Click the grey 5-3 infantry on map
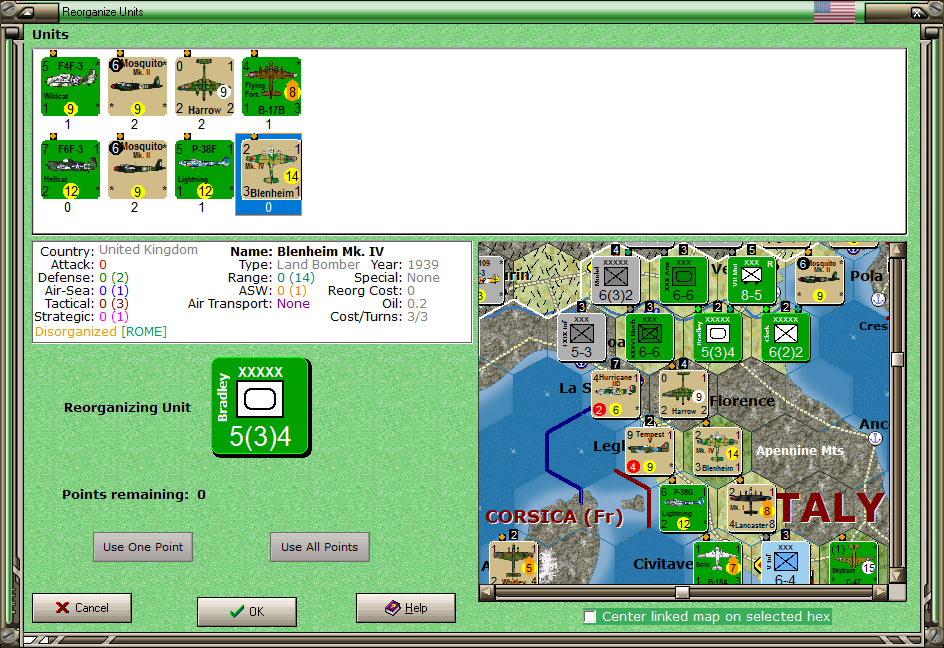The width and height of the screenshot is (944, 648). (x=581, y=337)
